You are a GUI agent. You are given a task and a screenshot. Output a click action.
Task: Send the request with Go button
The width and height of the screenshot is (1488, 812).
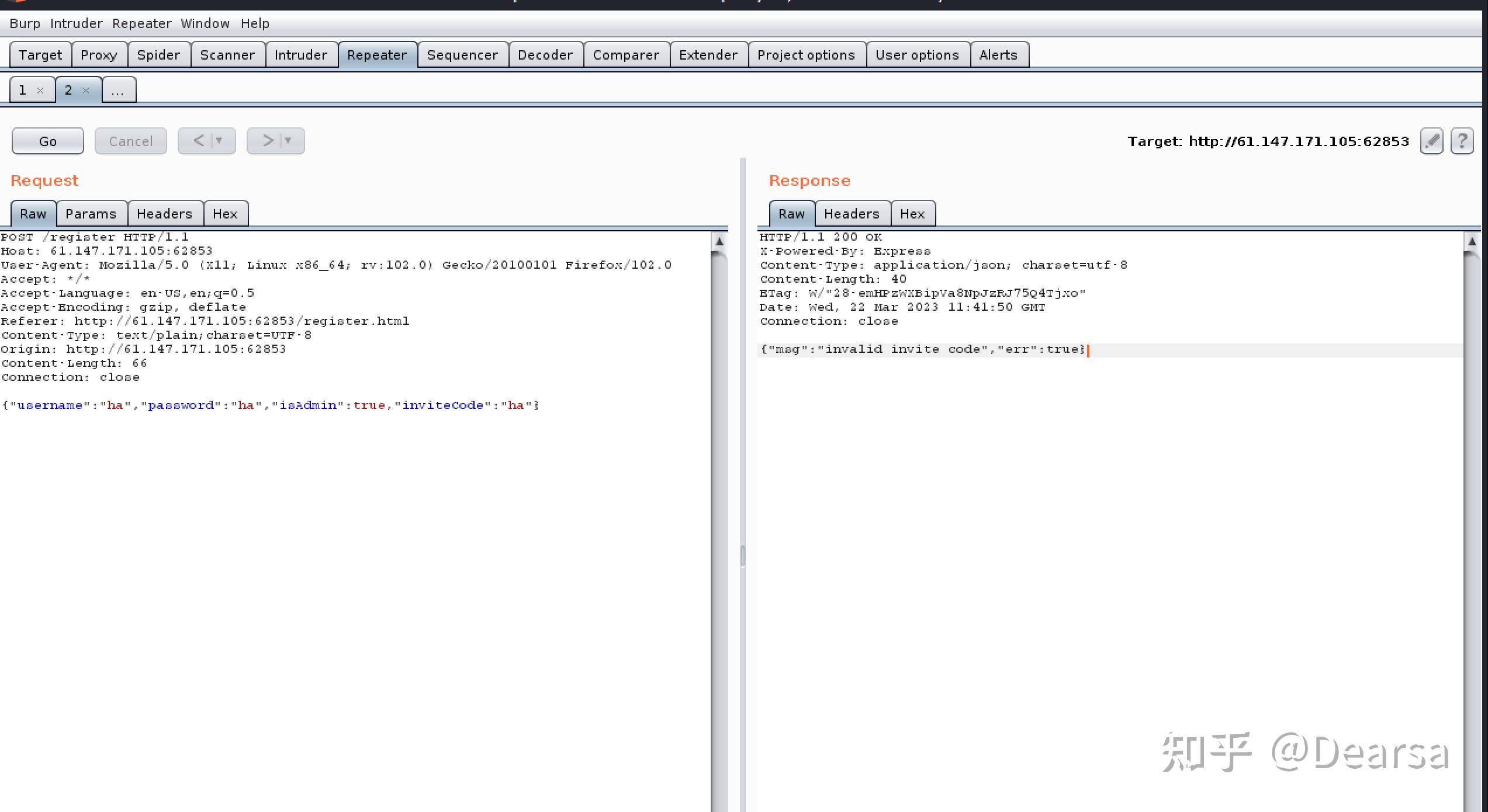(x=48, y=141)
